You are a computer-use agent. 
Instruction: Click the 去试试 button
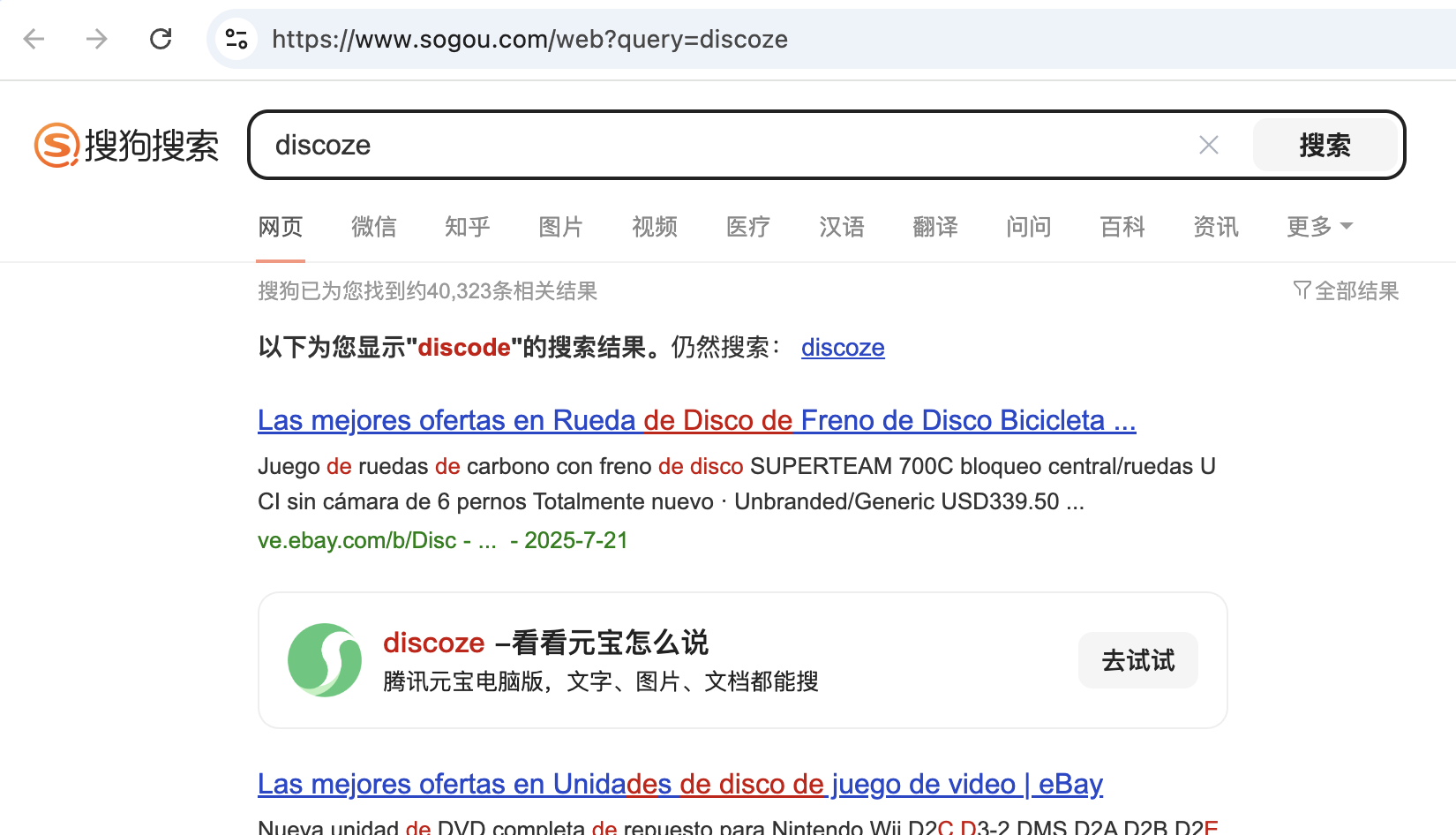1137,660
